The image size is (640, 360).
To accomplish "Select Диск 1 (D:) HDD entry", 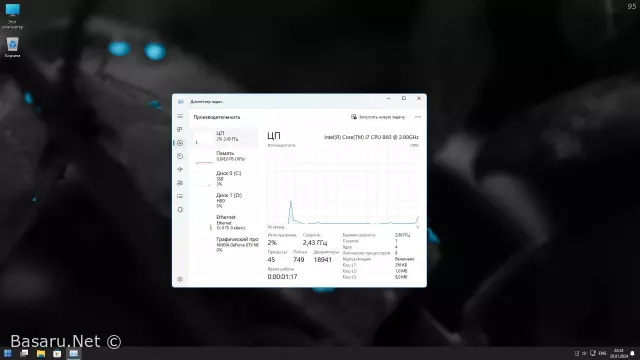I will [x=226, y=200].
